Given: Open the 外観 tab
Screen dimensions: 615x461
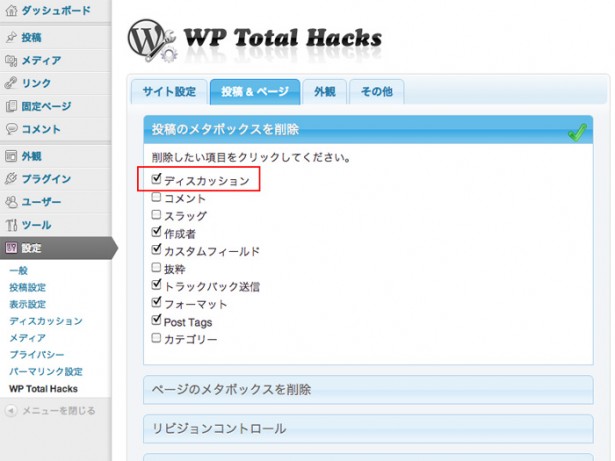Looking at the screenshot, I should coord(324,91).
